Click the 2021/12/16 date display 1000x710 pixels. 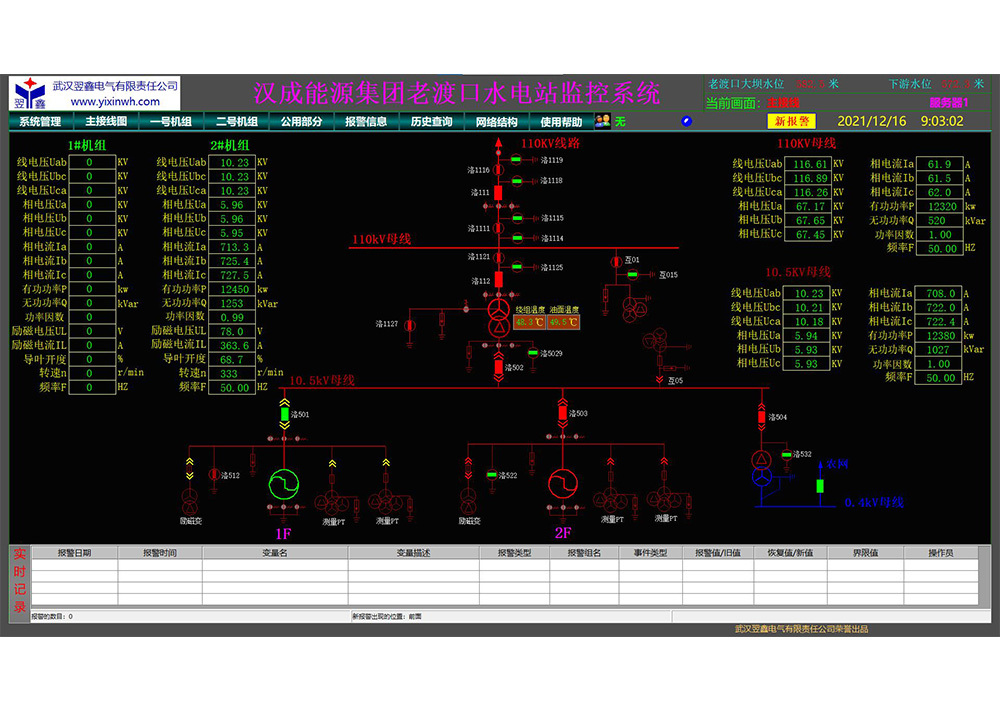tap(872, 121)
